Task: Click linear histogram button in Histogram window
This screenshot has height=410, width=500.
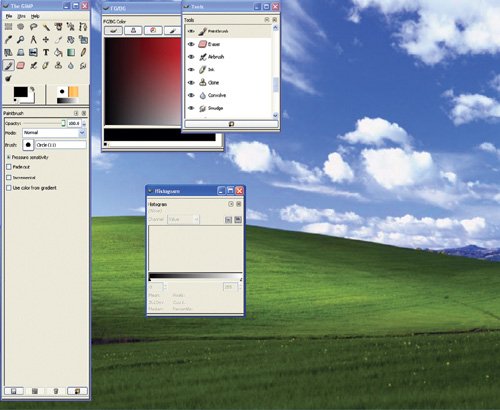Action: [228, 219]
